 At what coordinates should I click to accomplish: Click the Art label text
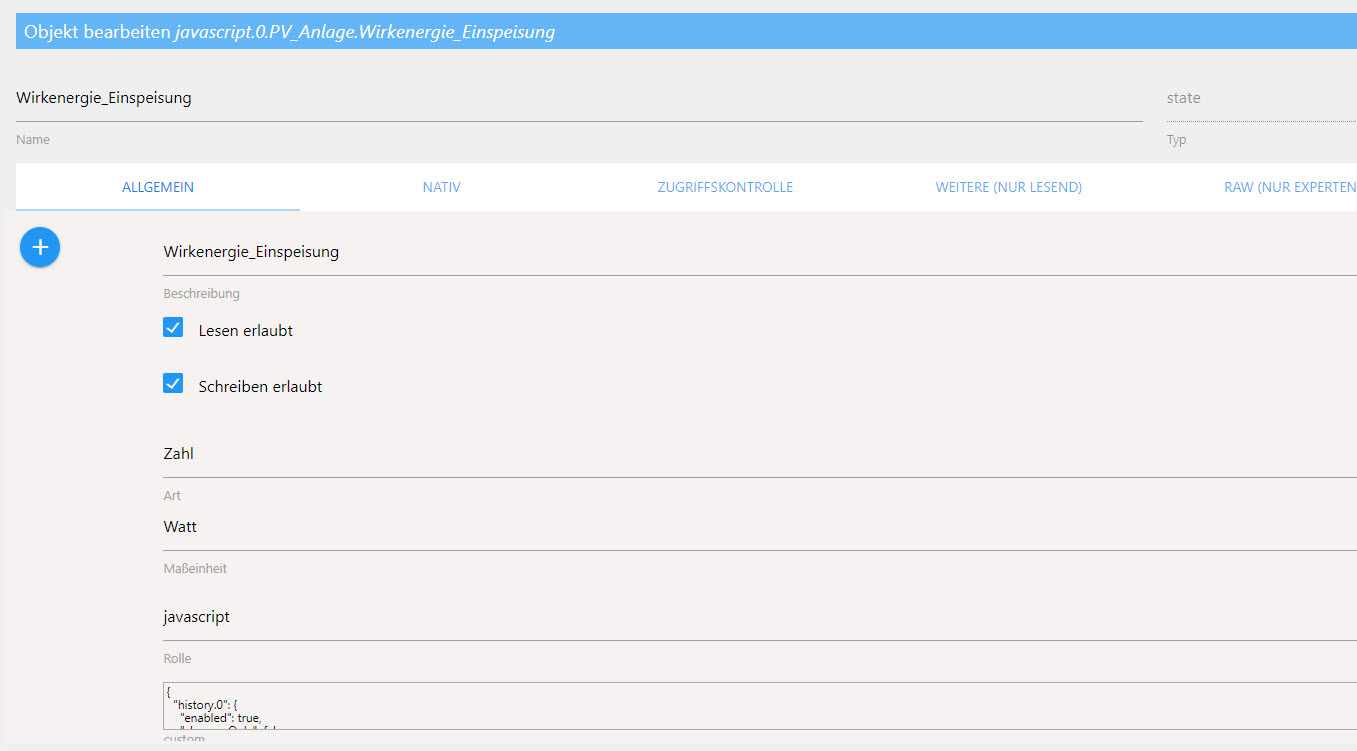click(x=172, y=496)
